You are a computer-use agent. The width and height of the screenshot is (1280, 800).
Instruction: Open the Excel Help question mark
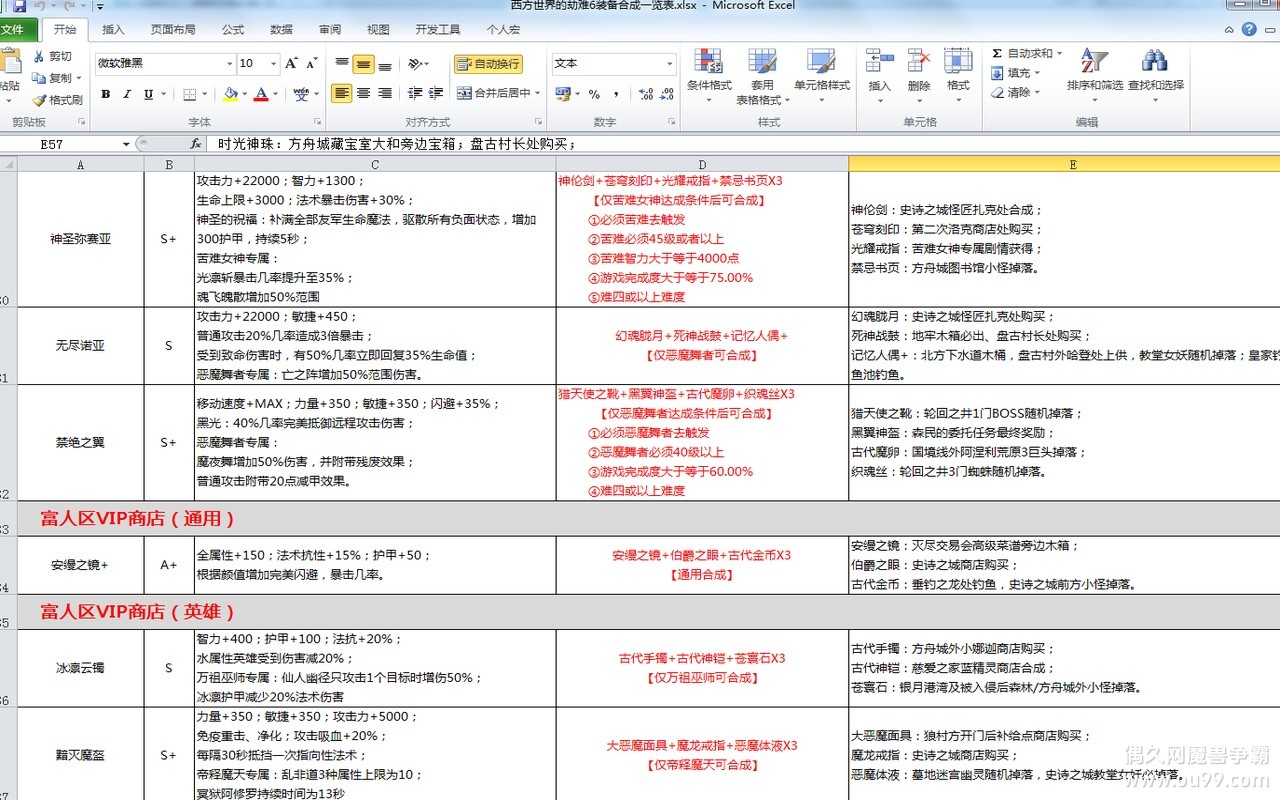click(1249, 30)
